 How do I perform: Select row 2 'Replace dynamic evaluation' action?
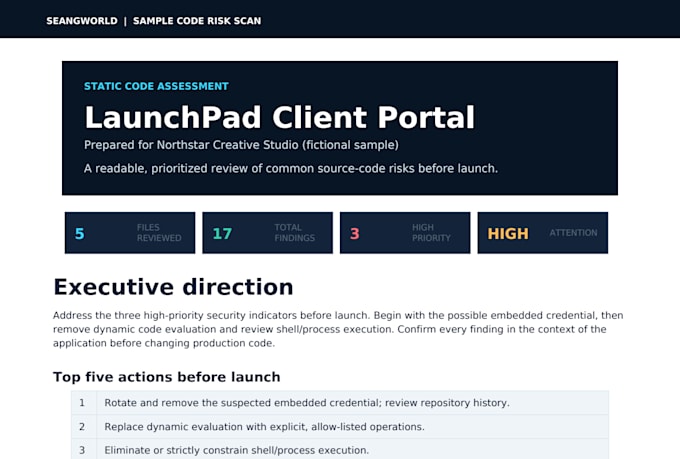(340, 426)
